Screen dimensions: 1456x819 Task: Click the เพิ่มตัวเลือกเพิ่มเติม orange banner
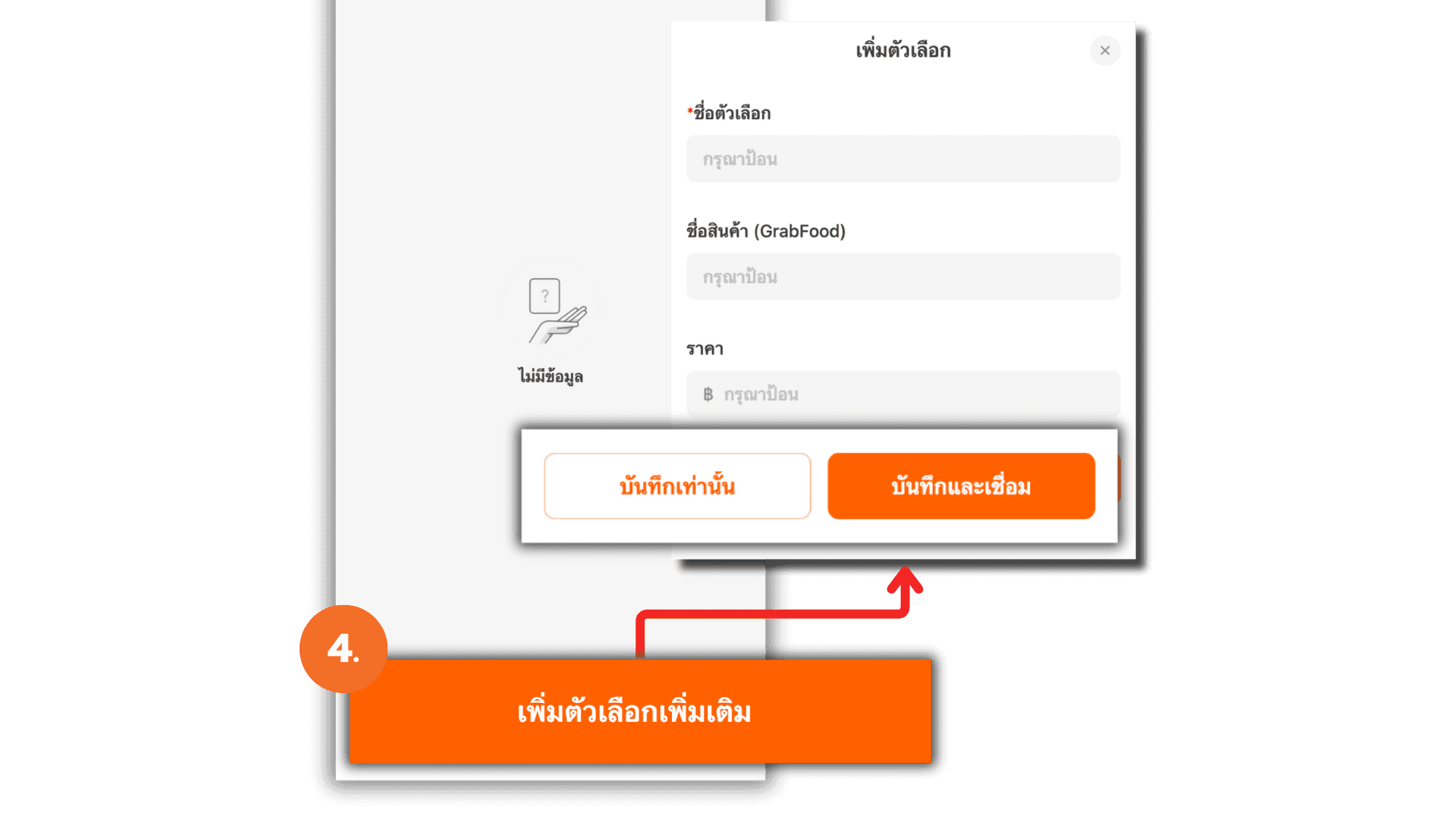point(640,711)
